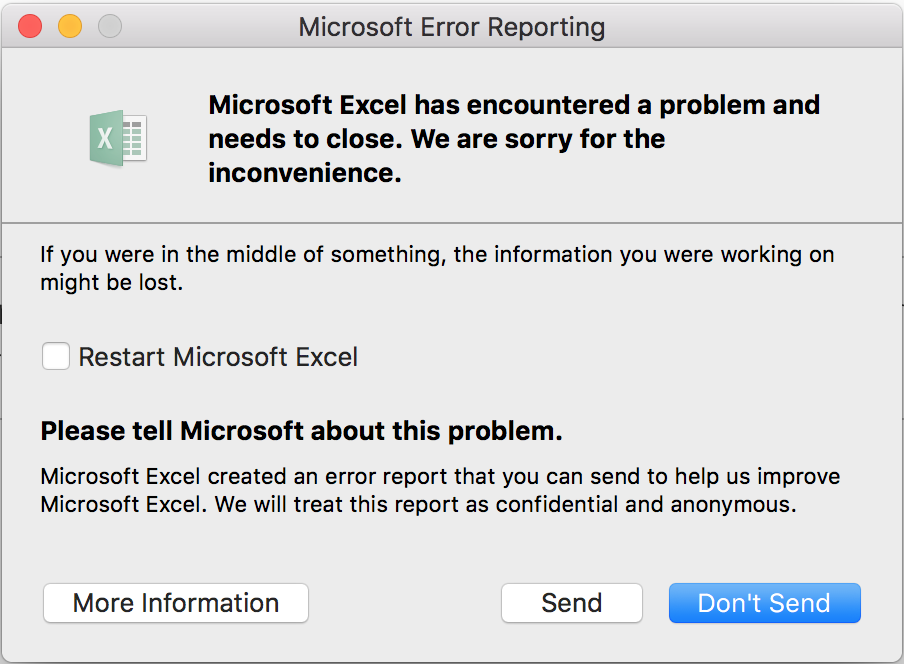Viewport: 904px width, 664px height.
Task: Click the divider line below the headline
Action: tap(452, 222)
